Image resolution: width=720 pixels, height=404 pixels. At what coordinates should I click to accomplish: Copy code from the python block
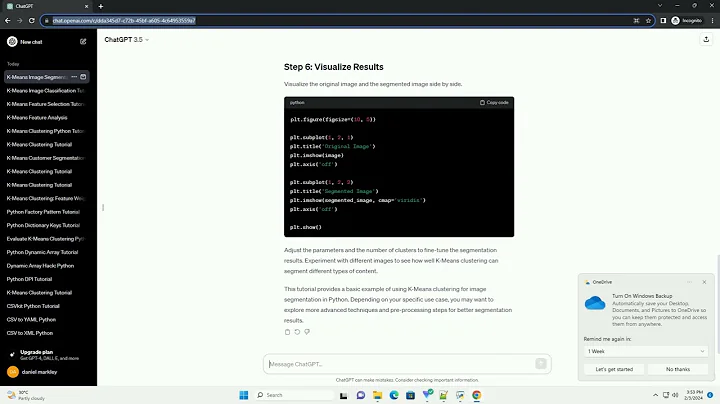pyautogui.click(x=494, y=102)
